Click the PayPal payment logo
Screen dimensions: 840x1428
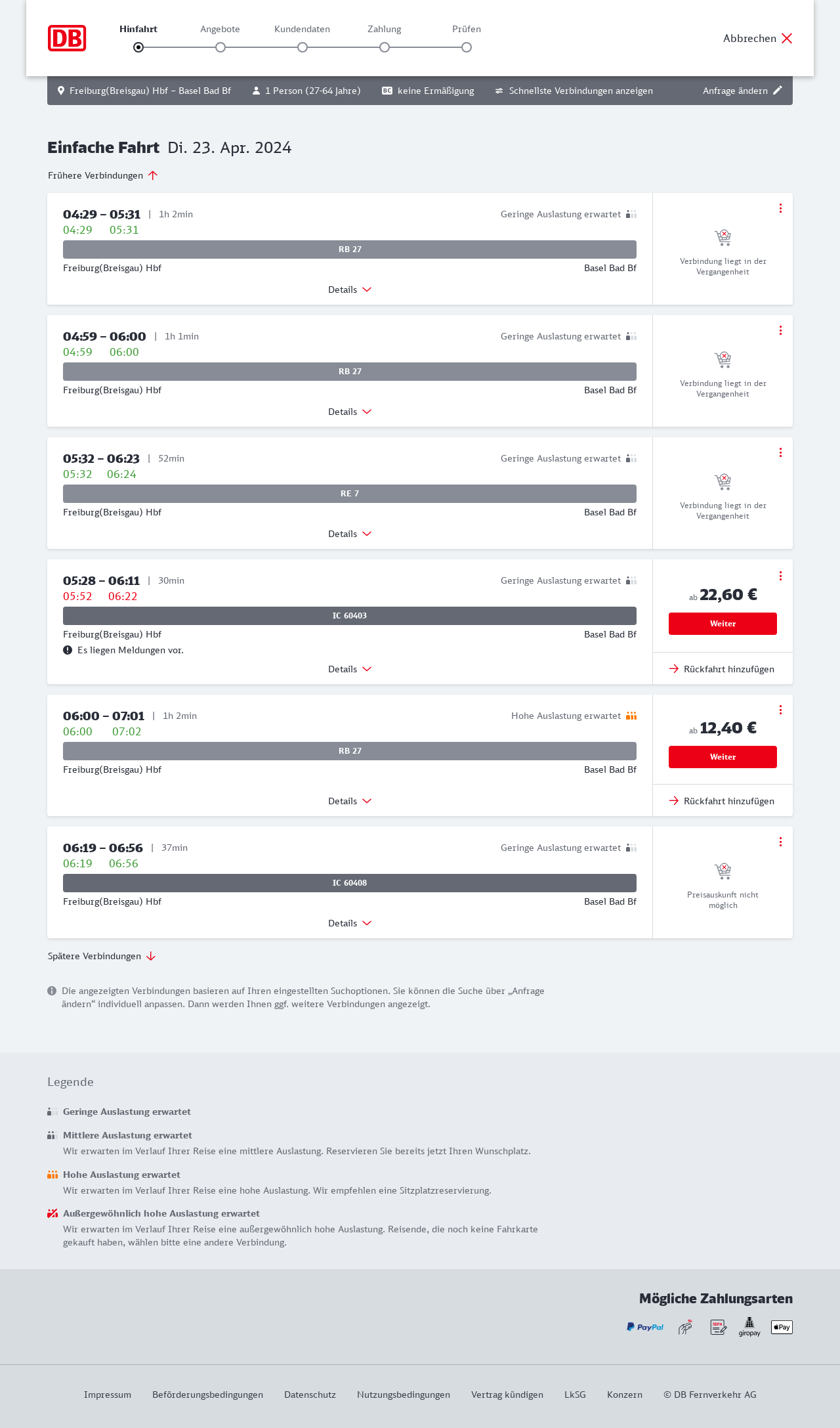click(645, 1327)
